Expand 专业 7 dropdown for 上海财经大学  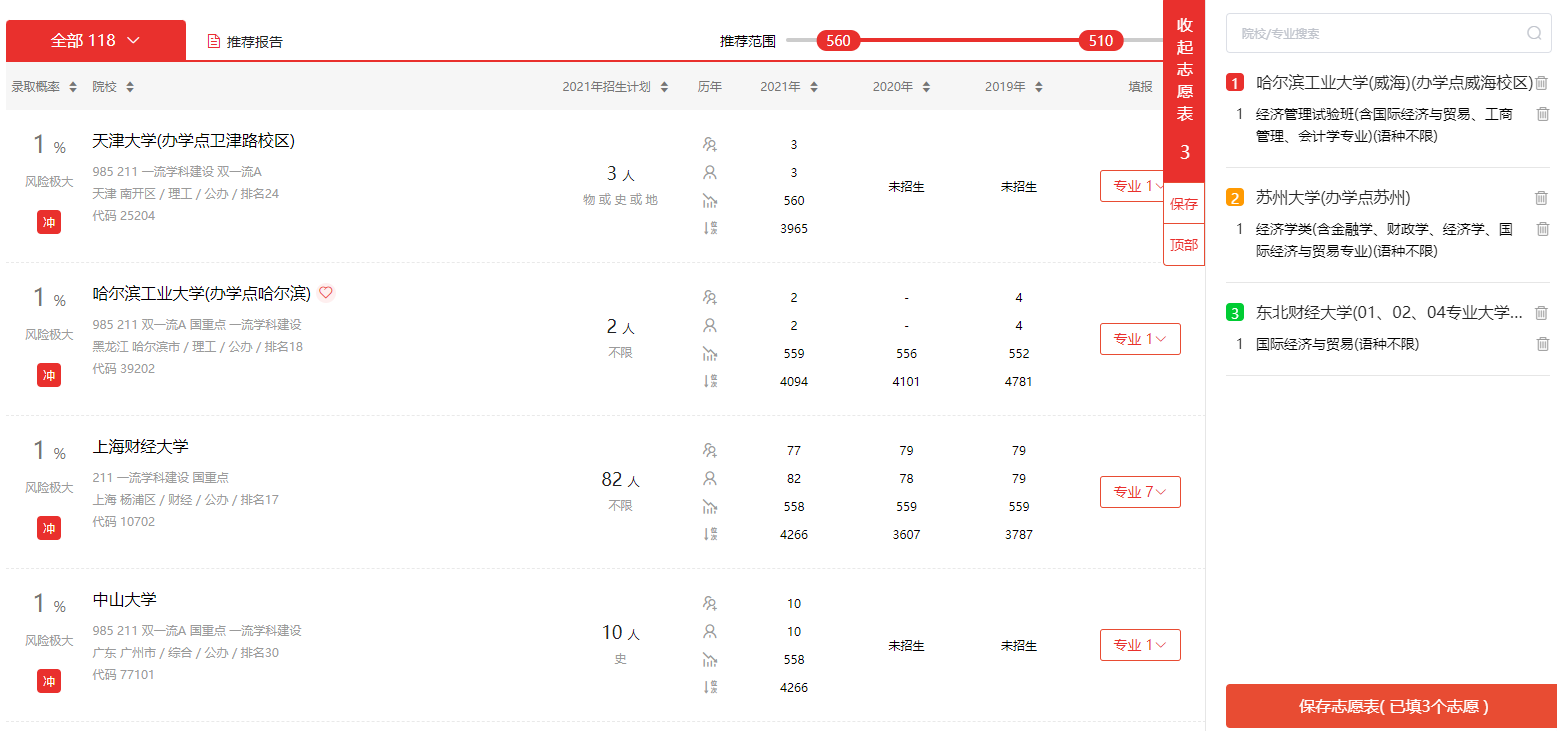coord(1140,492)
